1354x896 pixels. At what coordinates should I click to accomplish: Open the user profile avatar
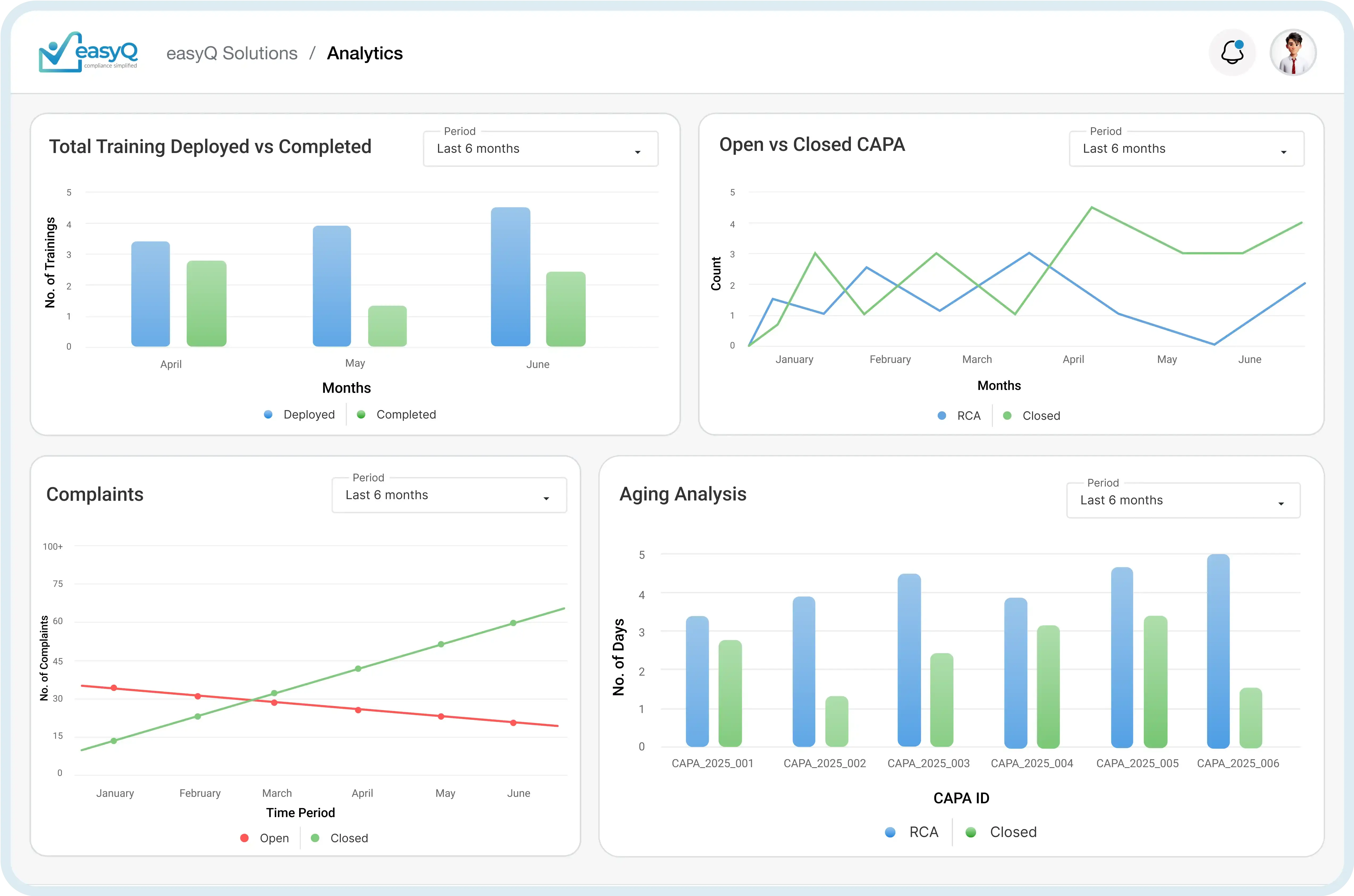coord(1293,53)
